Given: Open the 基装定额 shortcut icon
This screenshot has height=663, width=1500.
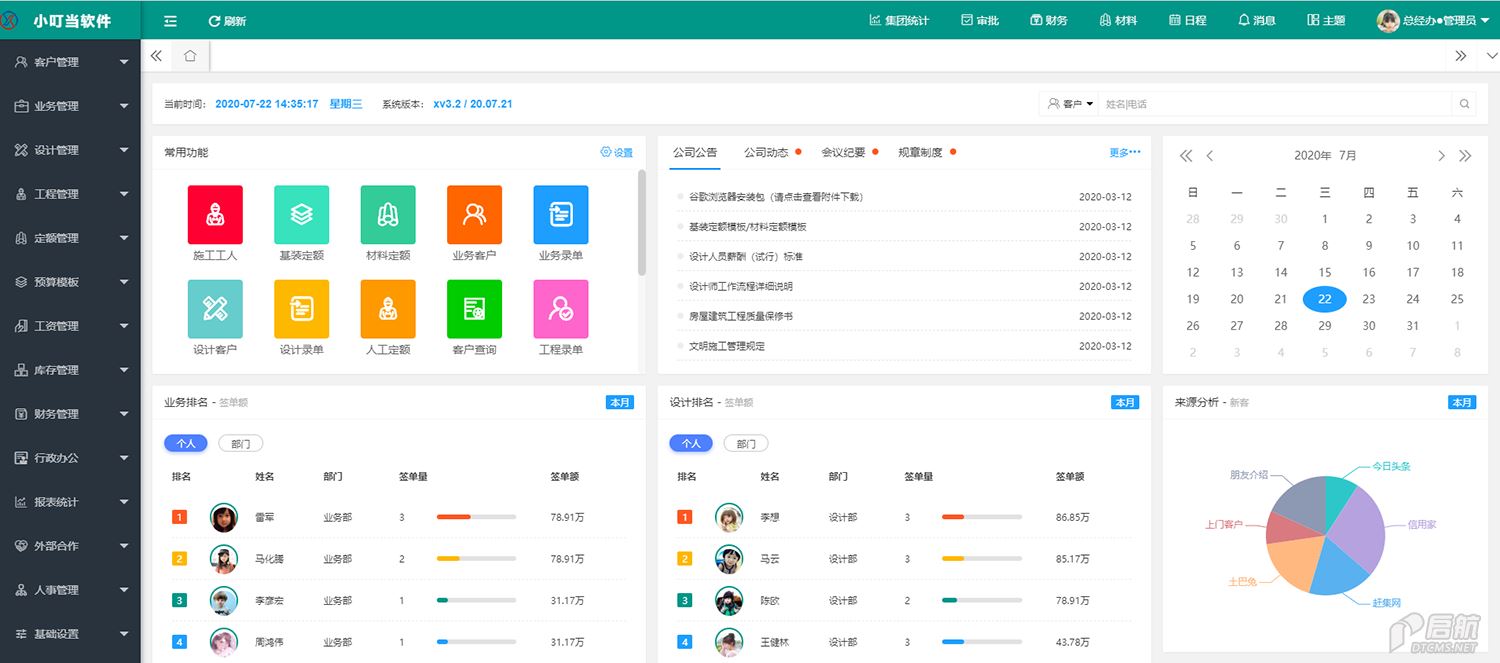Looking at the screenshot, I should tap(302, 214).
